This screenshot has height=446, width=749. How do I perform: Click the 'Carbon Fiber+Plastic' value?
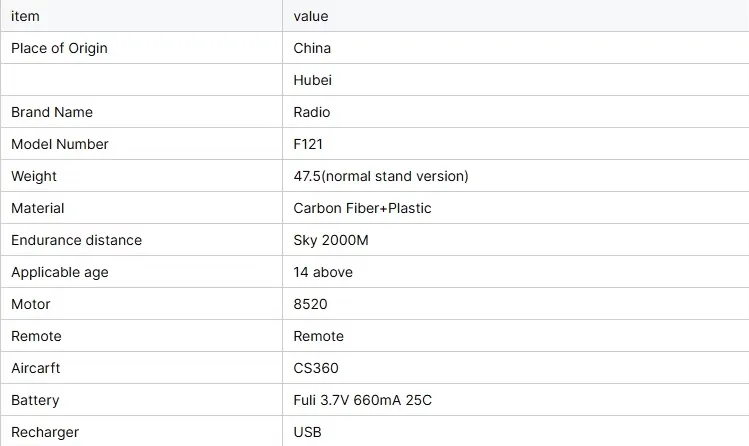[x=362, y=208]
